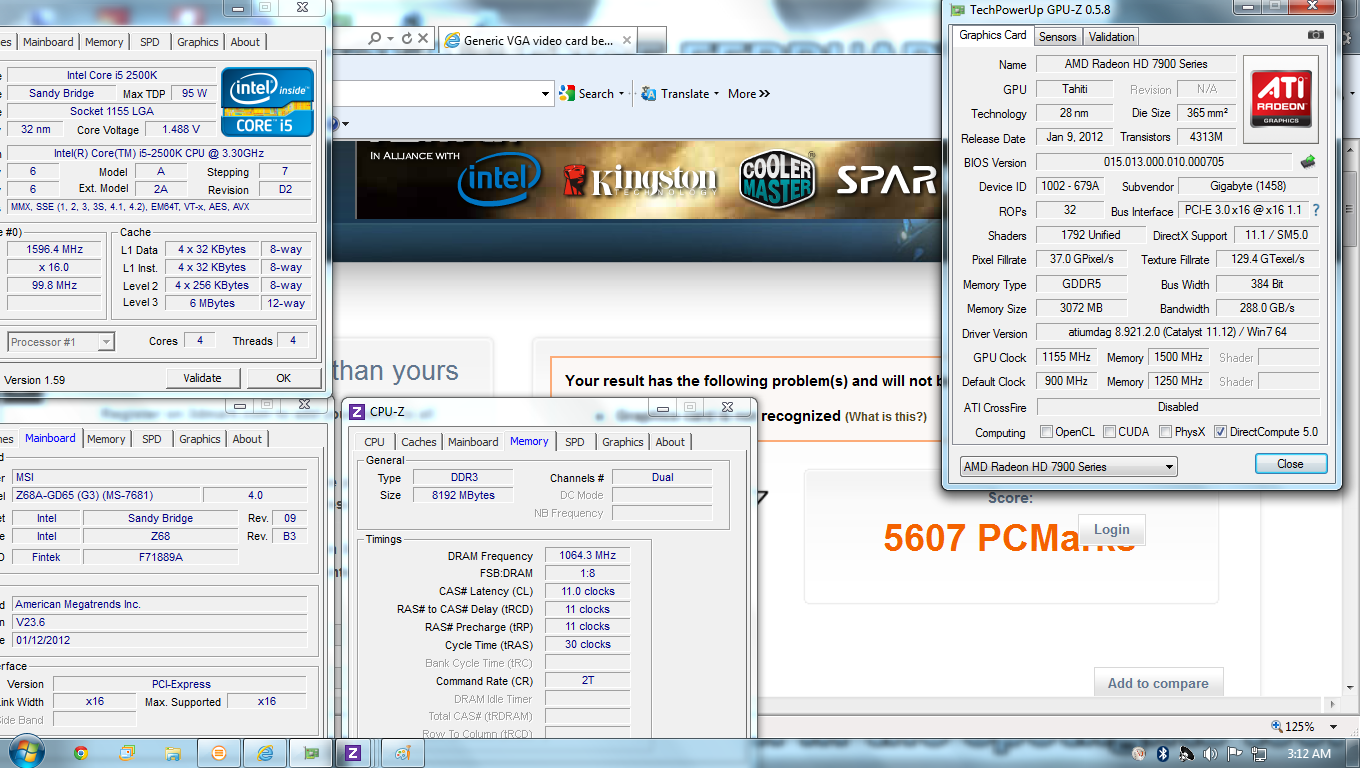Open the 'What is this?' link
1360x768 pixels.
pyautogui.click(x=886, y=416)
